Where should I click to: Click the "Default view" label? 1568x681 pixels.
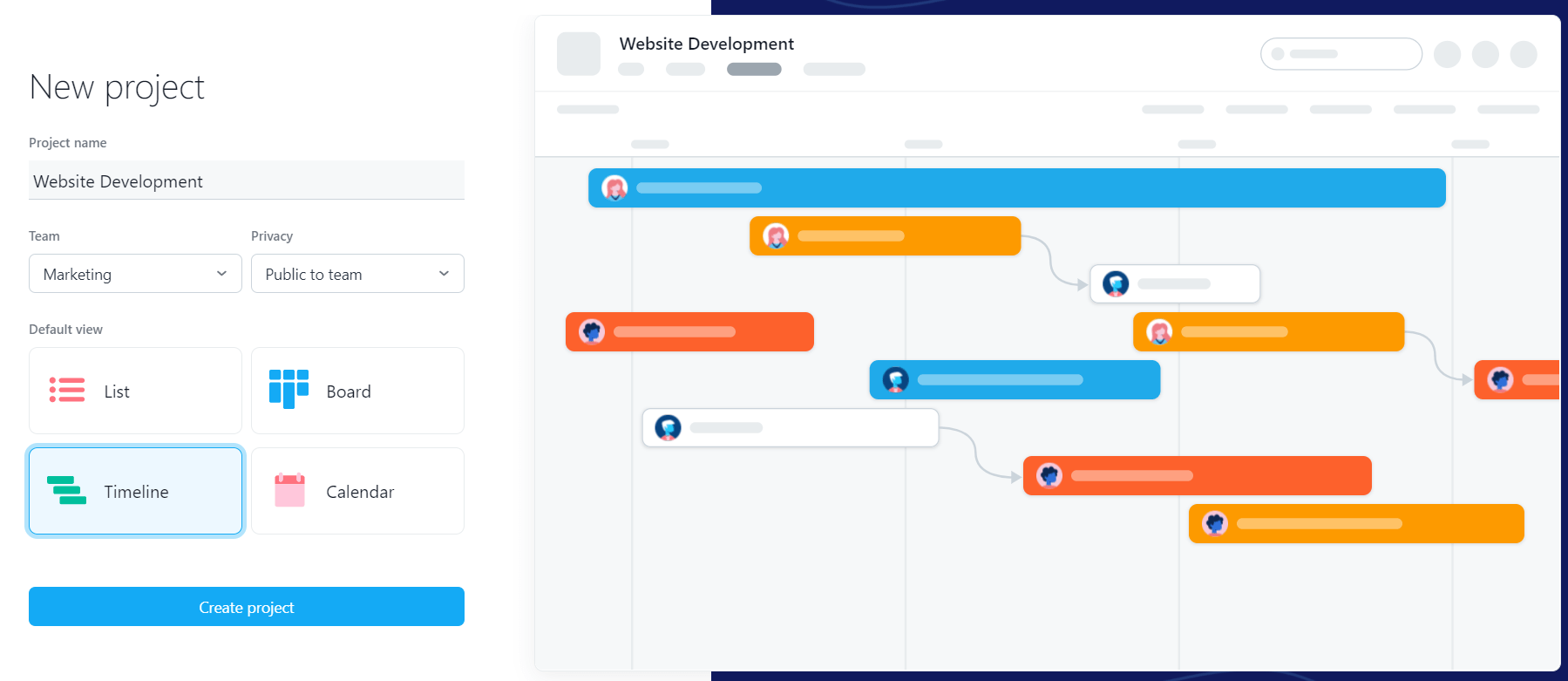click(x=65, y=330)
